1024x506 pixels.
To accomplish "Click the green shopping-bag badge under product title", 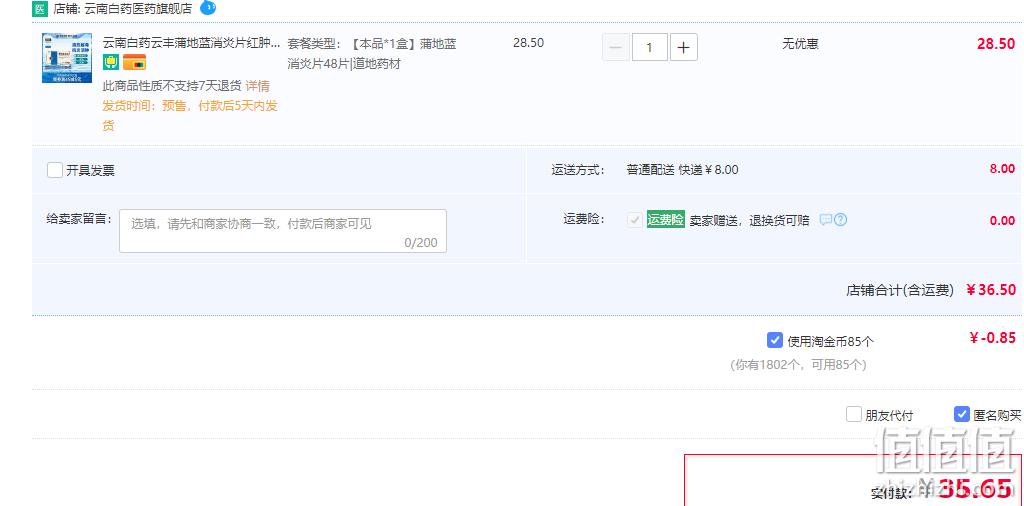I will 110,63.
